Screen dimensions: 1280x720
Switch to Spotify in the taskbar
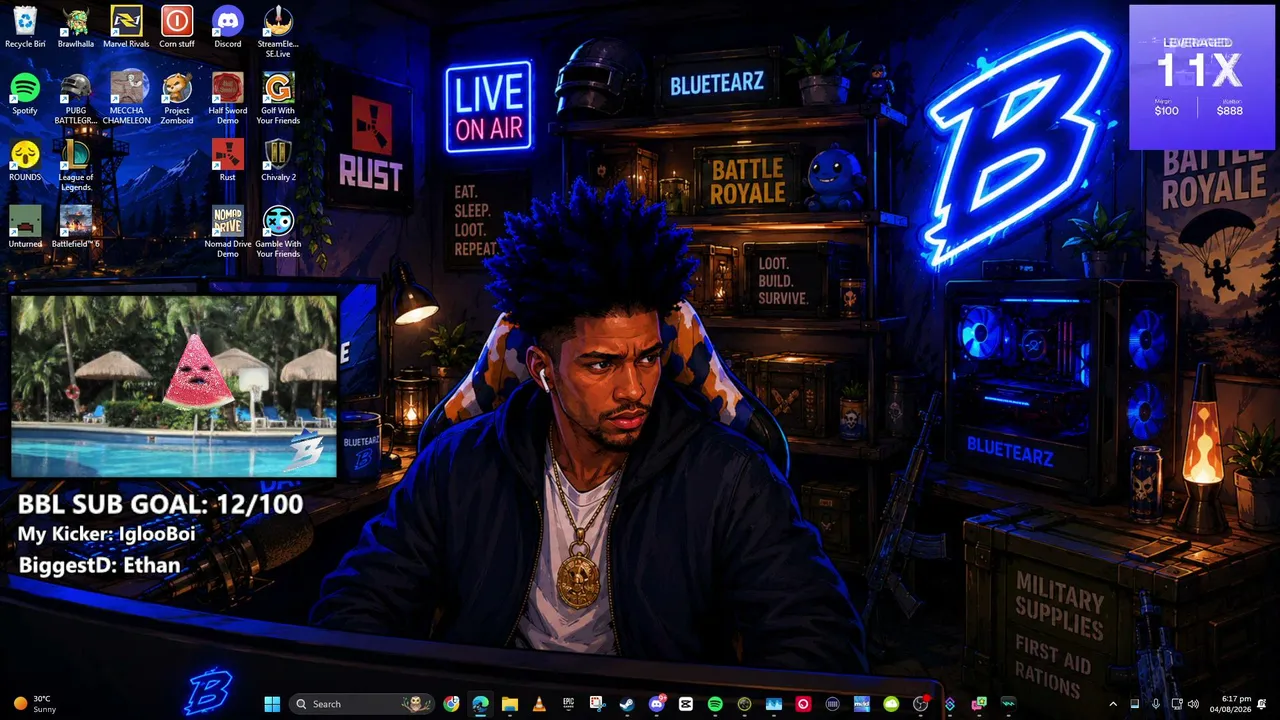click(715, 704)
